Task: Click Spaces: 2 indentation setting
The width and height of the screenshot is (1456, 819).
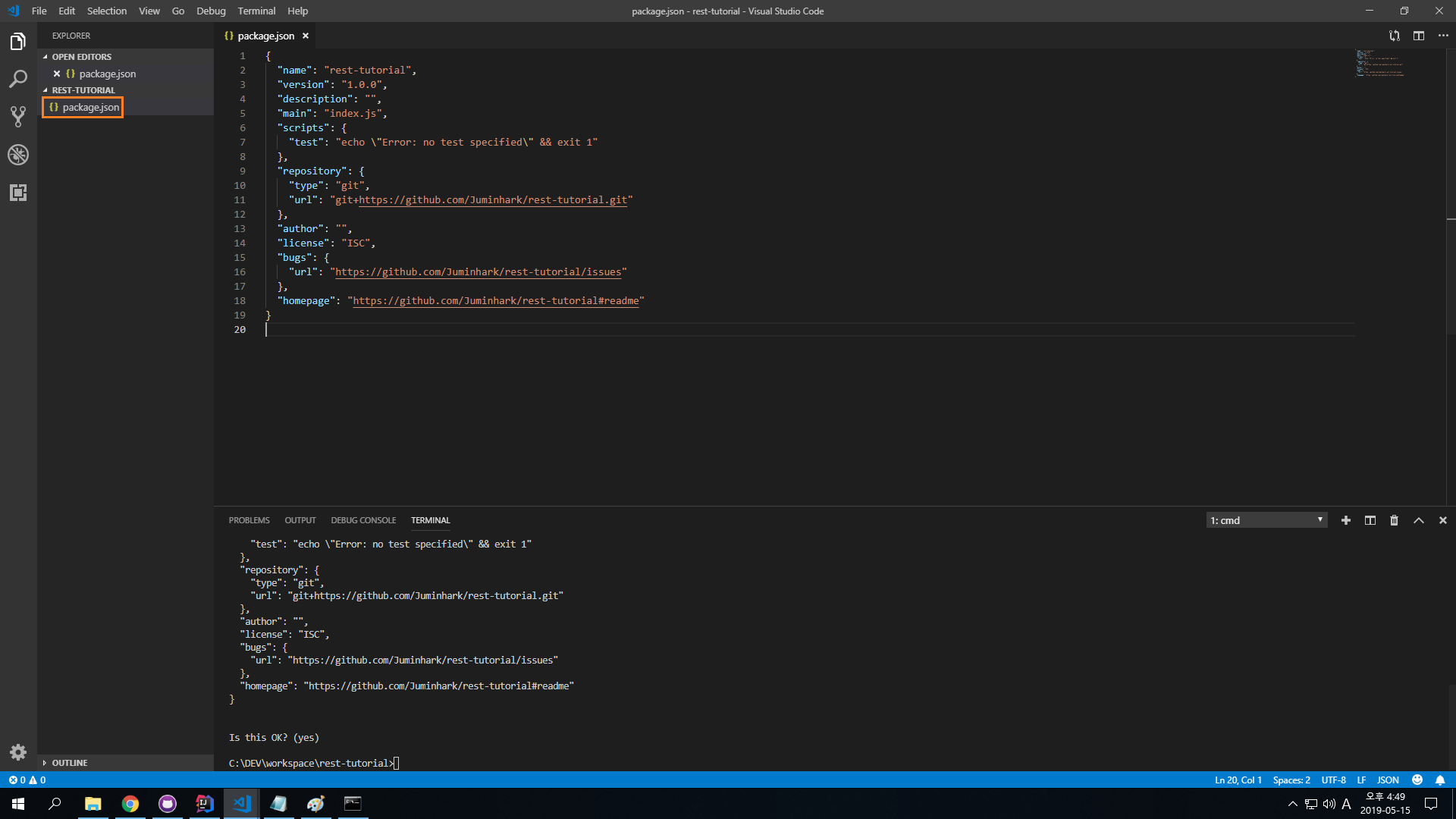Action: point(1291,780)
